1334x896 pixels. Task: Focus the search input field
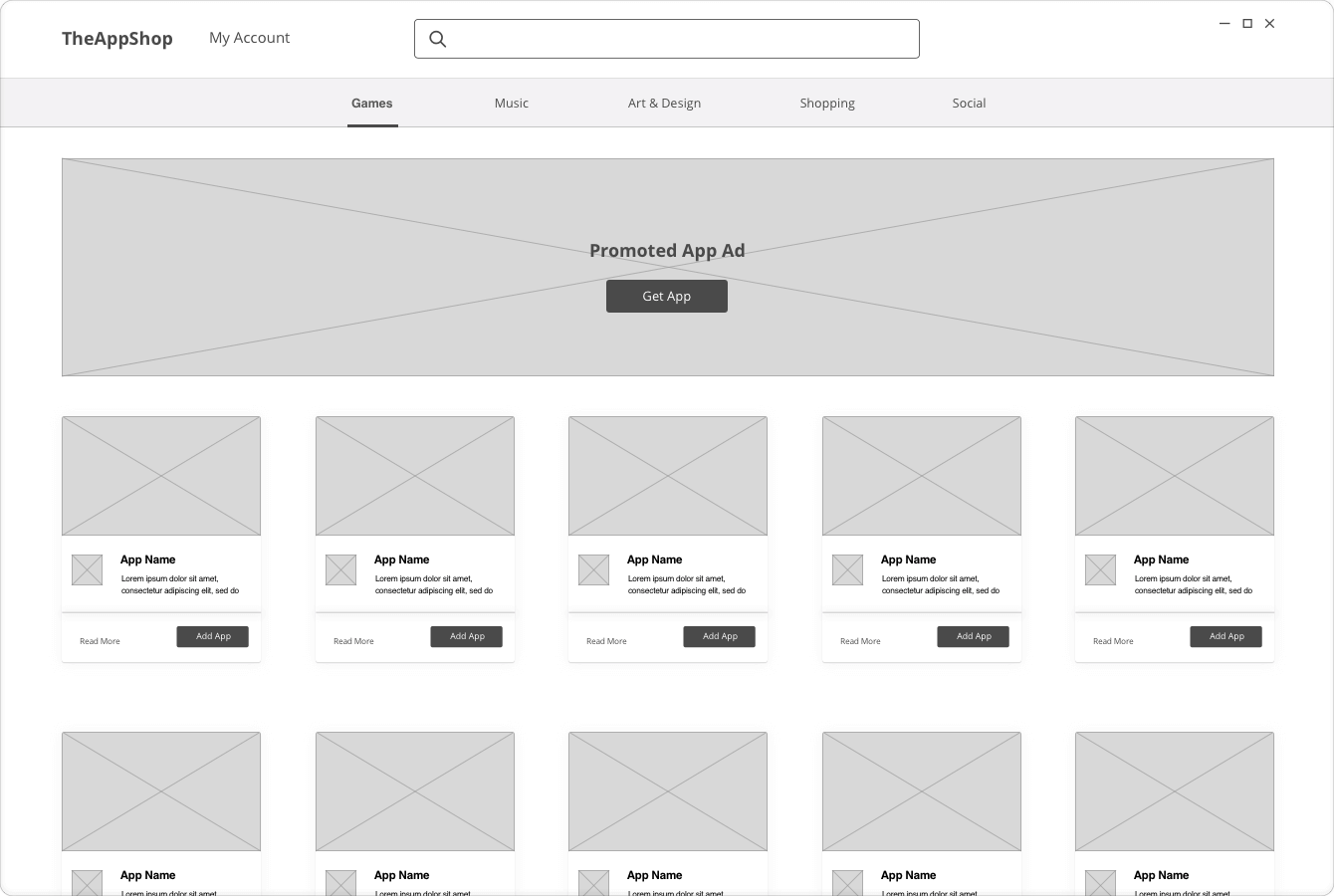pyautogui.click(x=677, y=39)
